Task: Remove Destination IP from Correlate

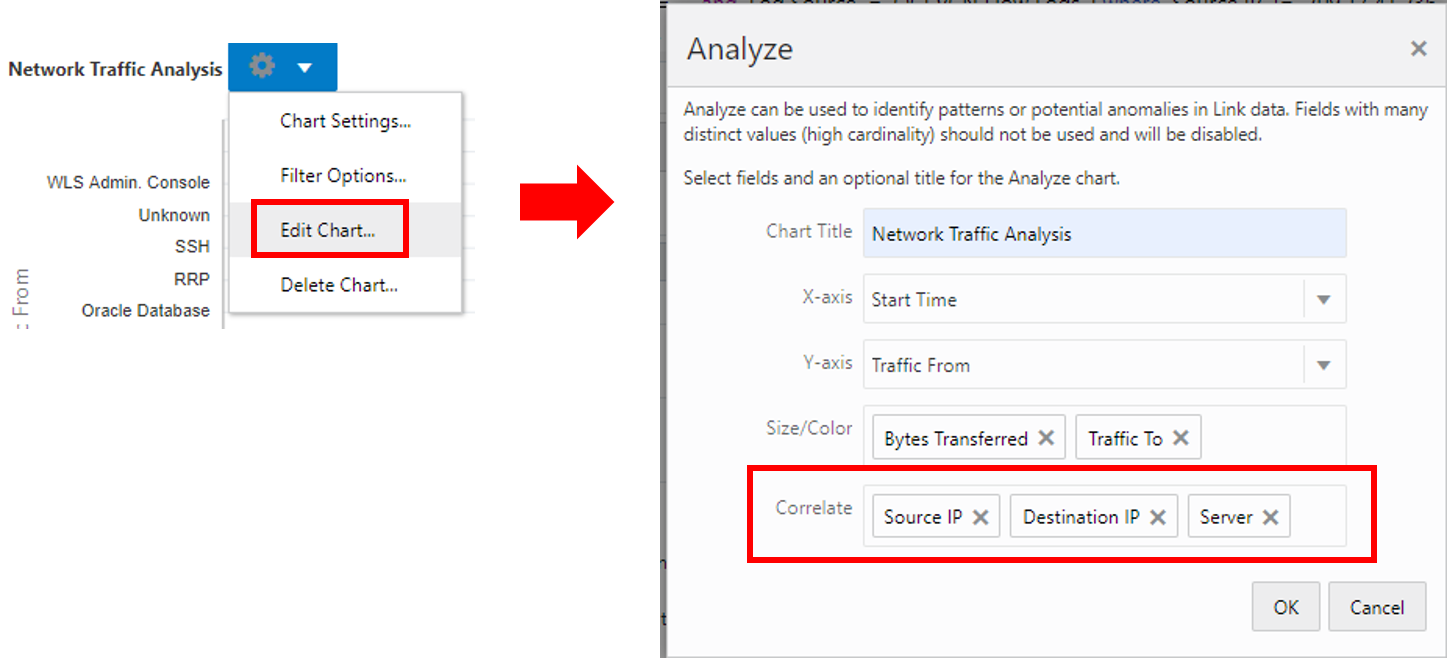Action: pyautogui.click(x=1158, y=517)
